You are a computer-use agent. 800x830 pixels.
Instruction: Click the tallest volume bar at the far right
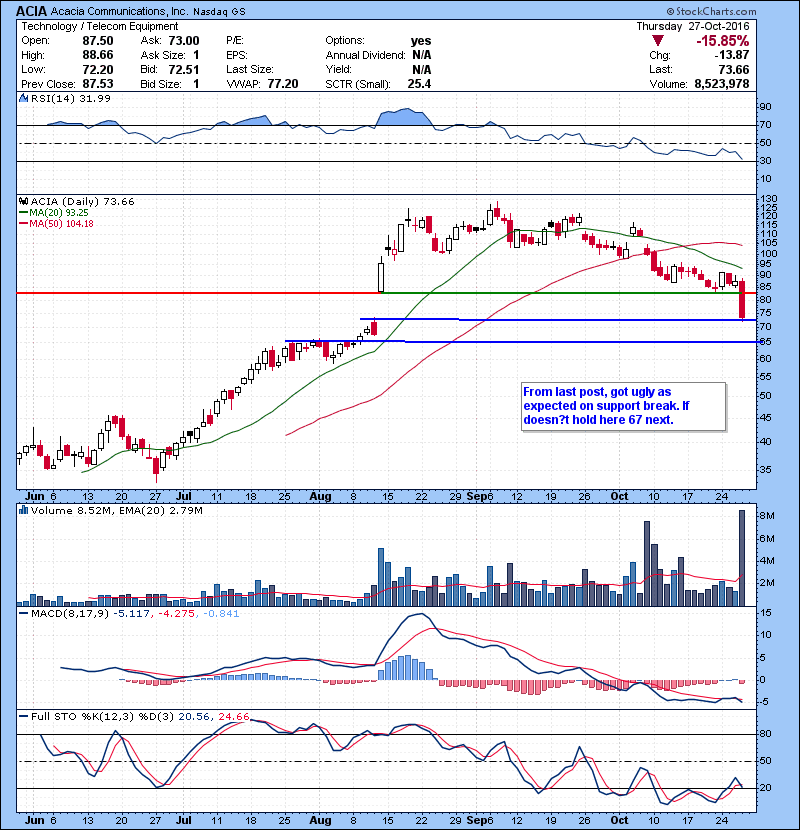point(742,558)
